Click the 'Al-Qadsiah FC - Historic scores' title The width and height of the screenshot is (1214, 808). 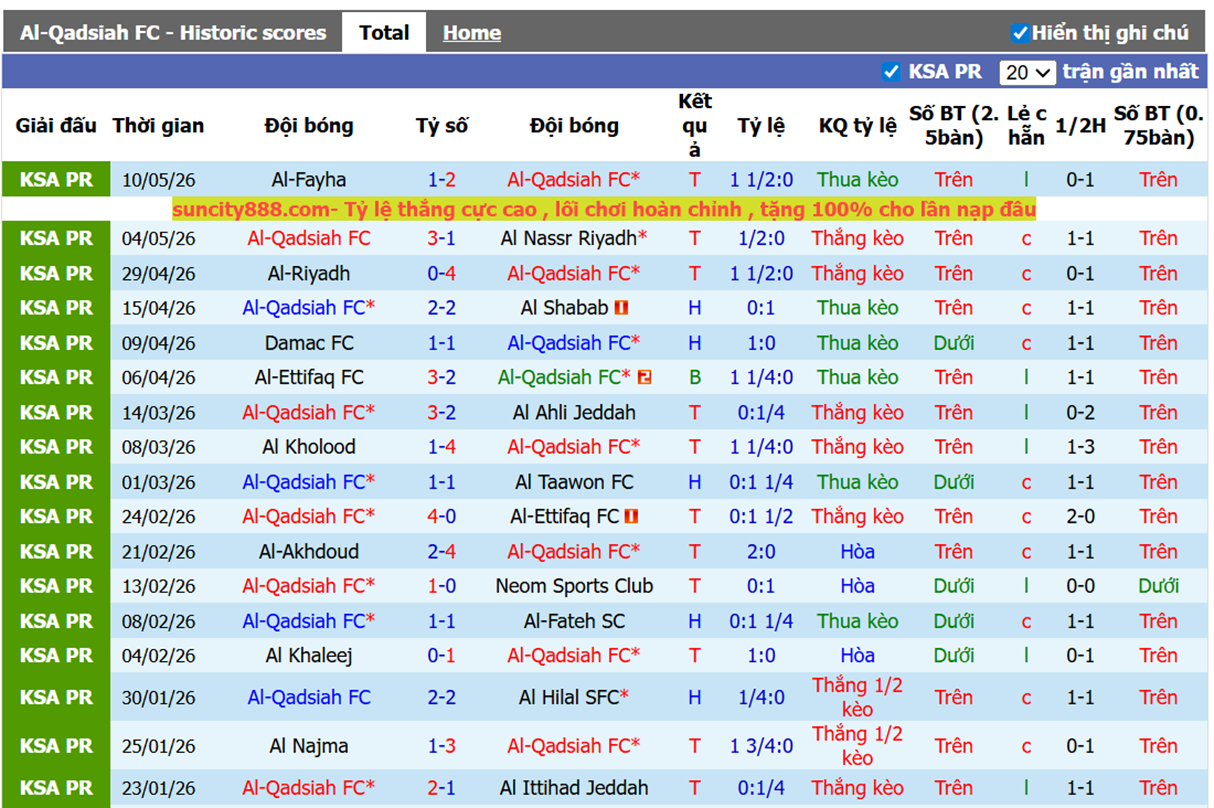click(x=173, y=33)
